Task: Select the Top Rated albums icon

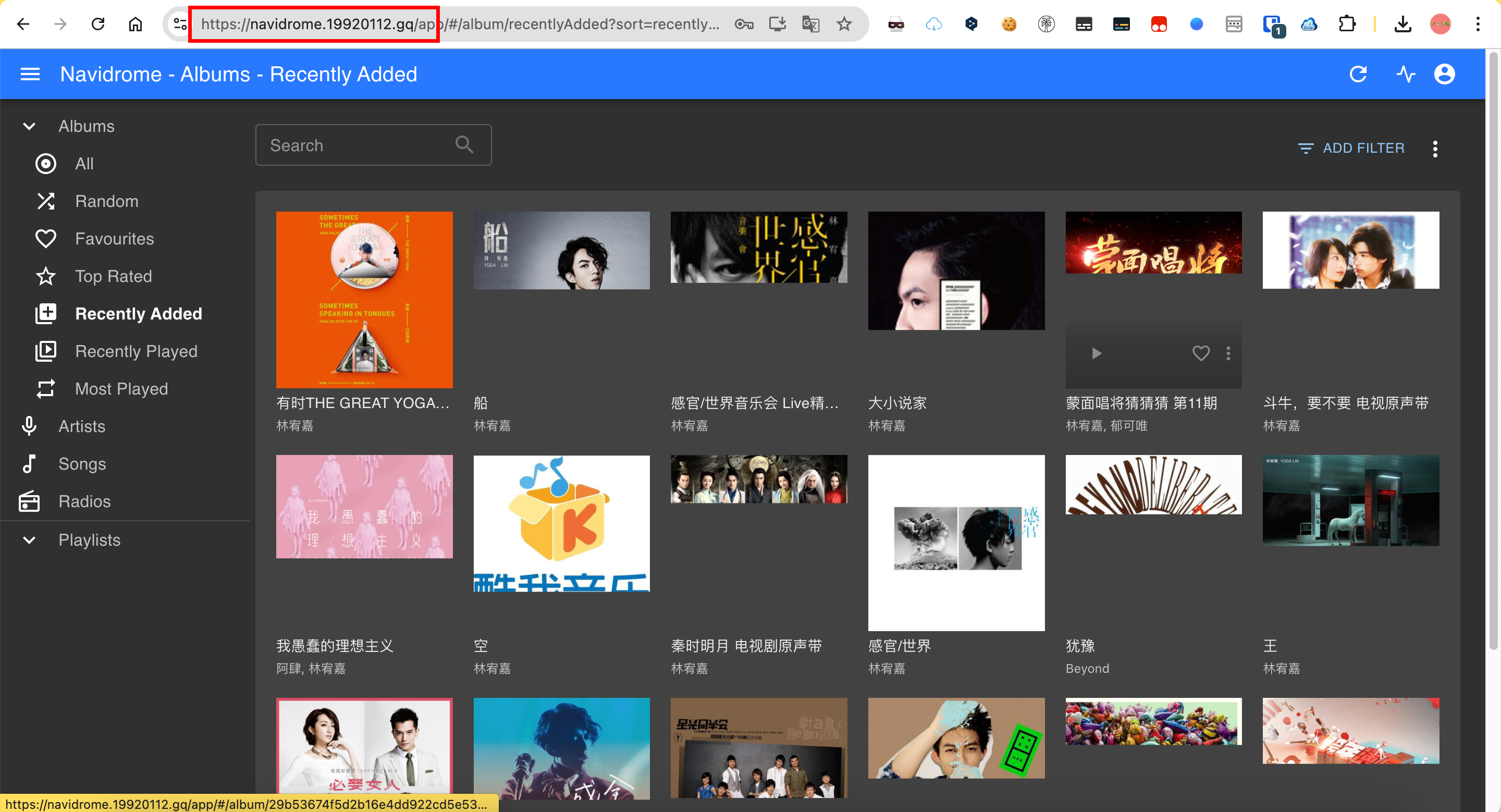Action: point(46,276)
